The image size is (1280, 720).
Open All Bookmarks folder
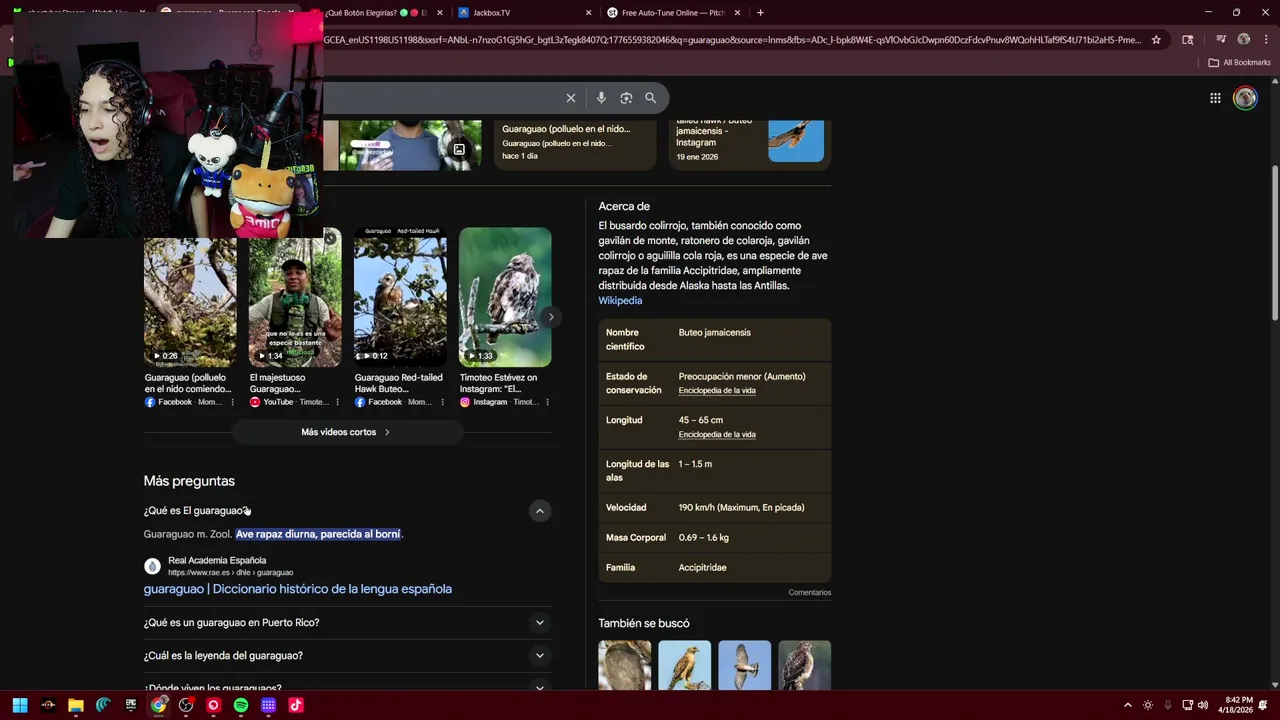(x=1239, y=62)
